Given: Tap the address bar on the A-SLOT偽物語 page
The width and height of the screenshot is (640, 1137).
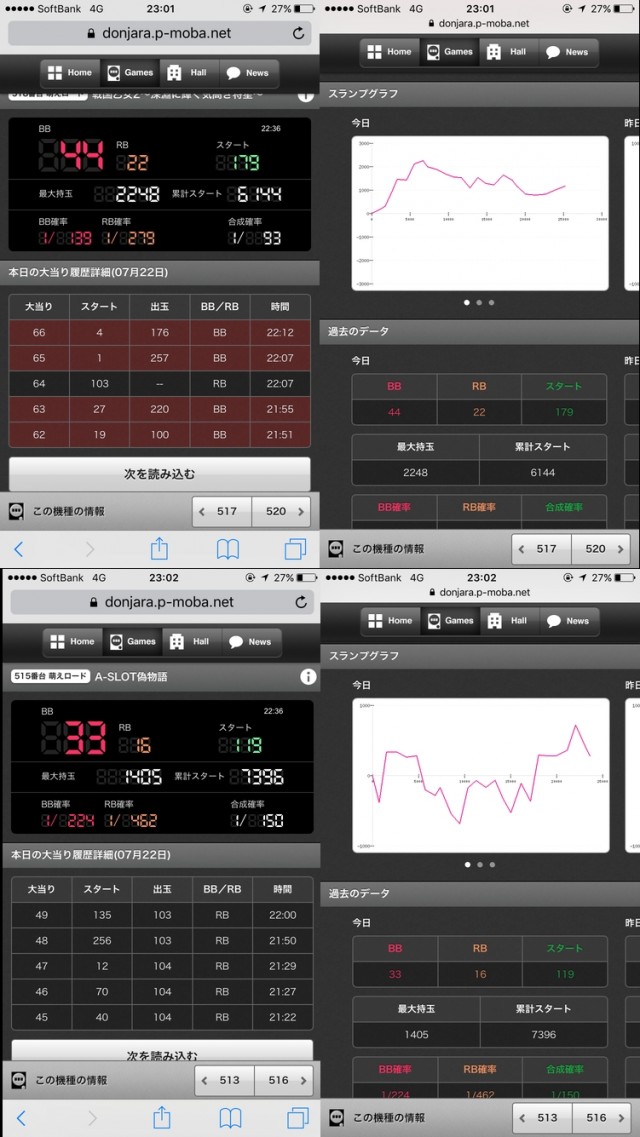Looking at the screenshot, I should point(160,602).
